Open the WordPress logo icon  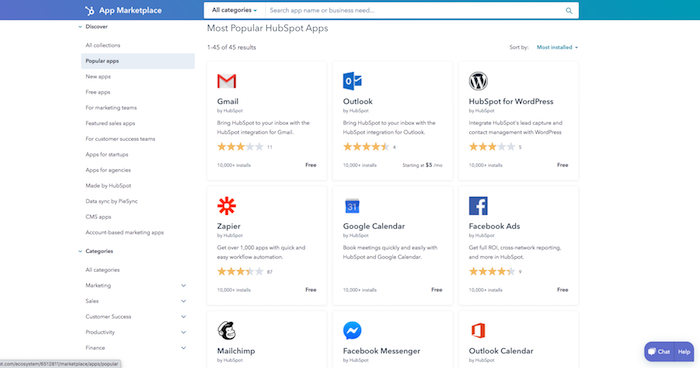point(478,81)
